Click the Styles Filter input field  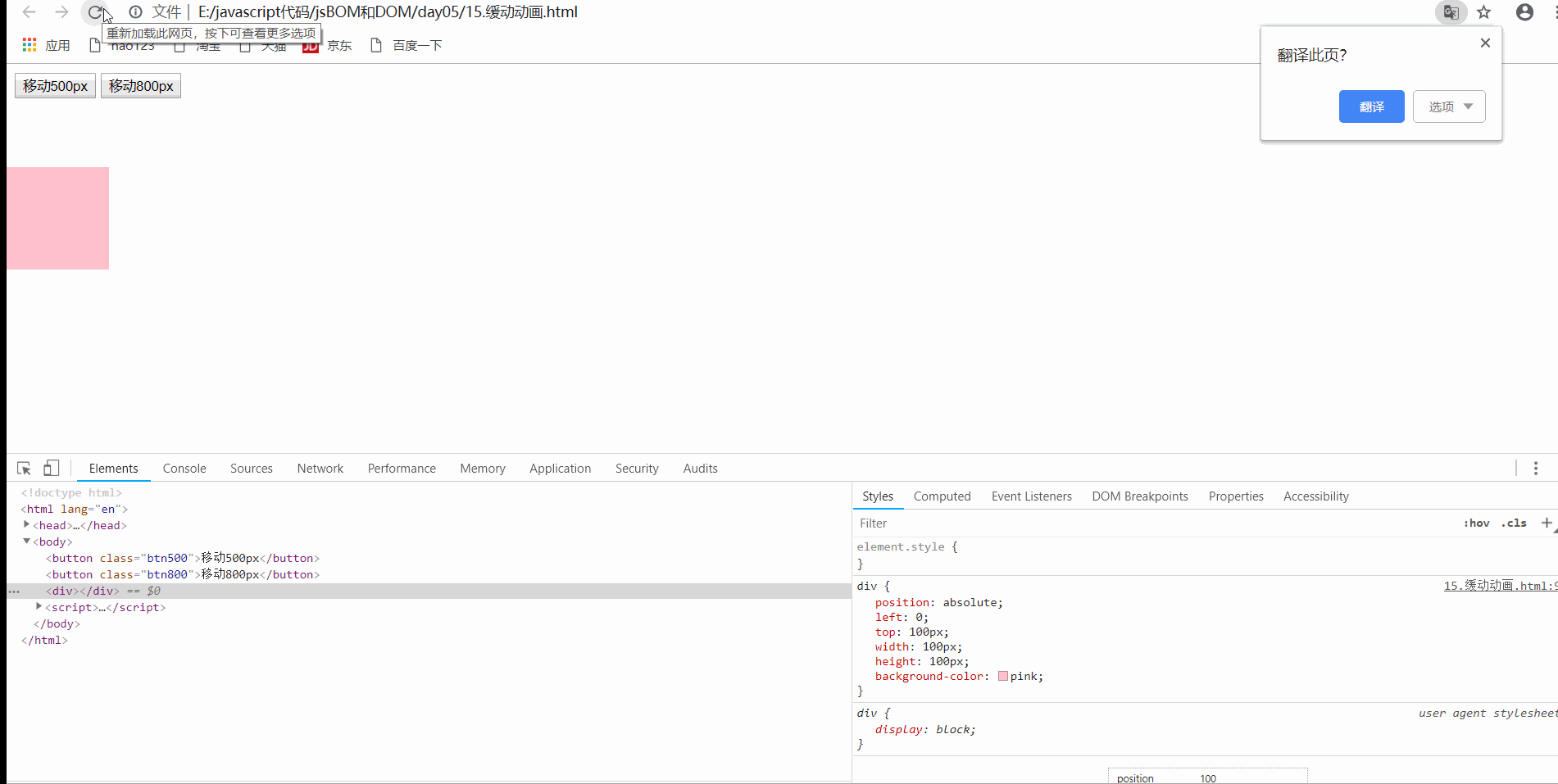coord(1156,523)
